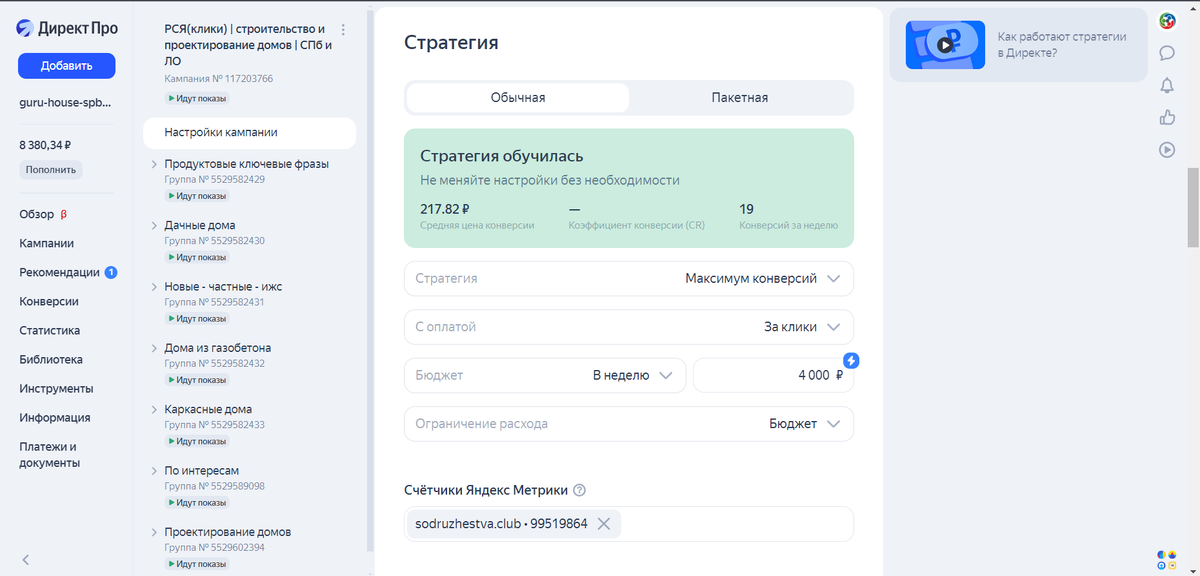Collapse the sidebar using the left chevron
The image size is (1200, 576).
pyautogui.click(x=25, y=560)
